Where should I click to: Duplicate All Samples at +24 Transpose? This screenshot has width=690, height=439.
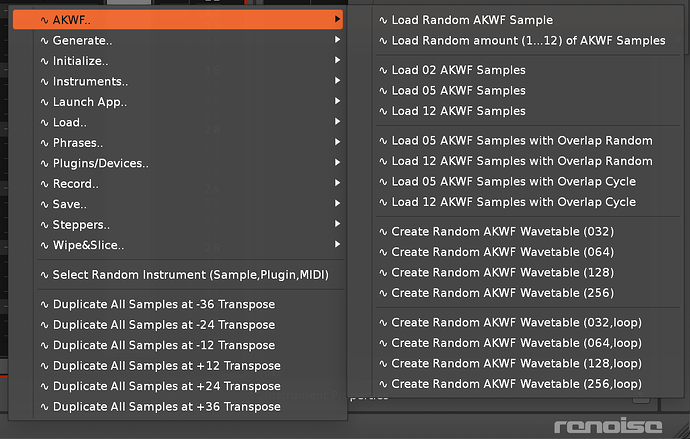(x=178, y=386)
